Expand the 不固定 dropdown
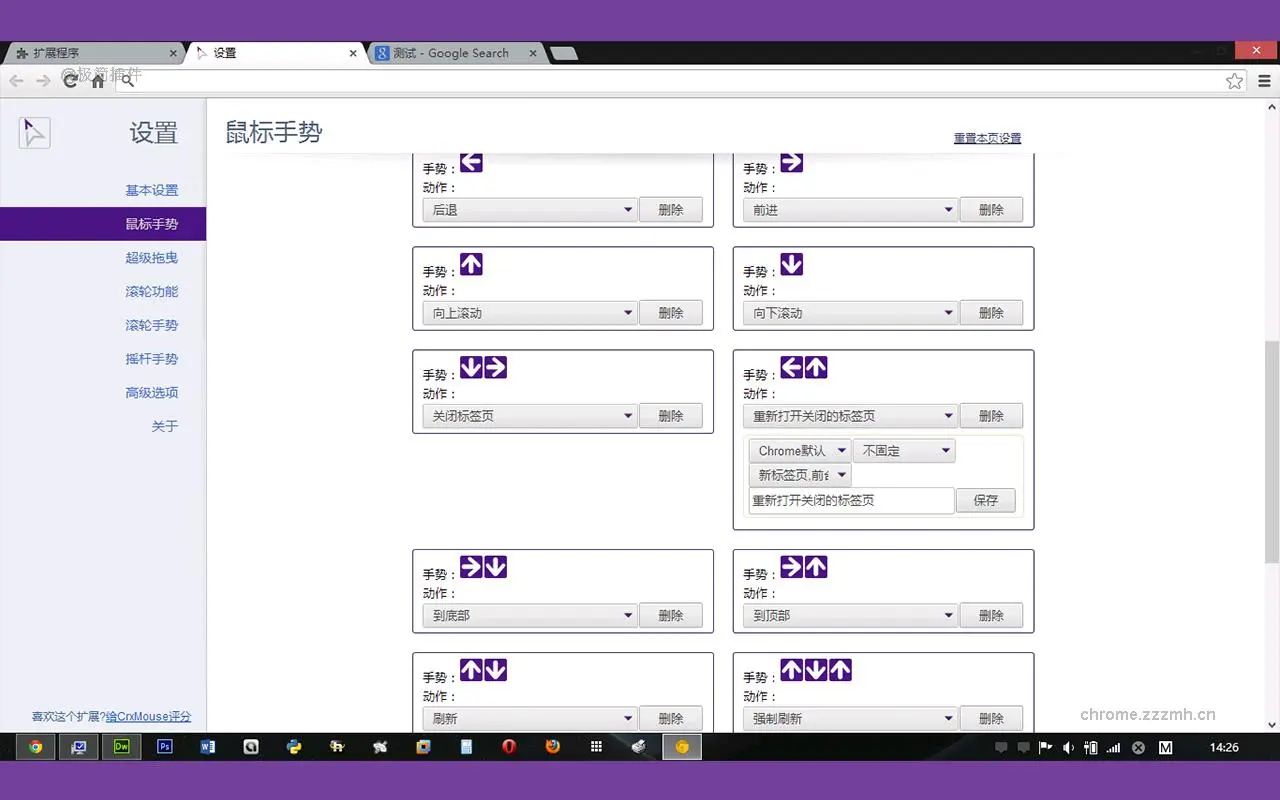1280x800 pixels. [903, 450]
